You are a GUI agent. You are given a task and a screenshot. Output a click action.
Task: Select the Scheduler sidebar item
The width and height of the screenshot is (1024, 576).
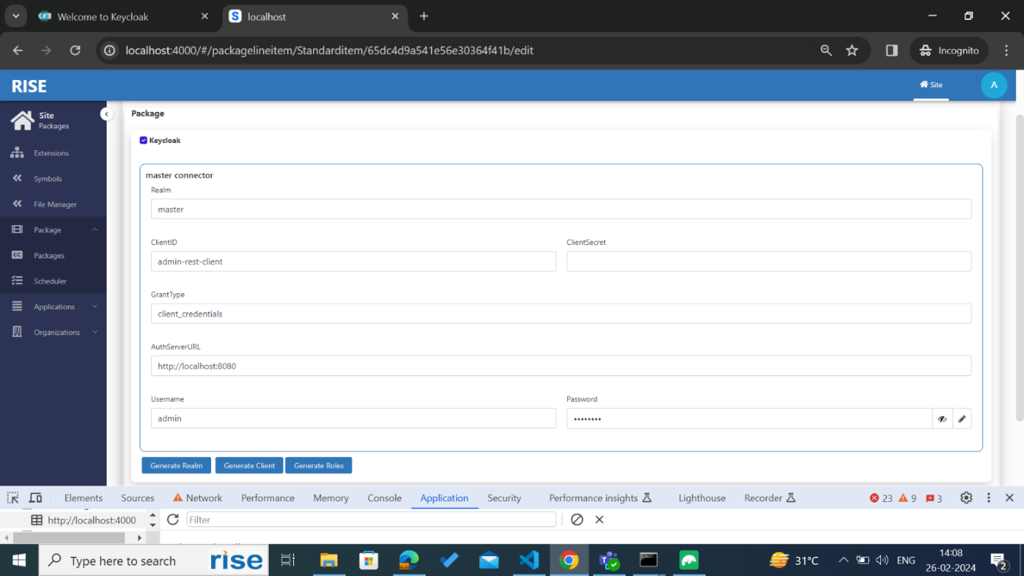pos(52,281)
